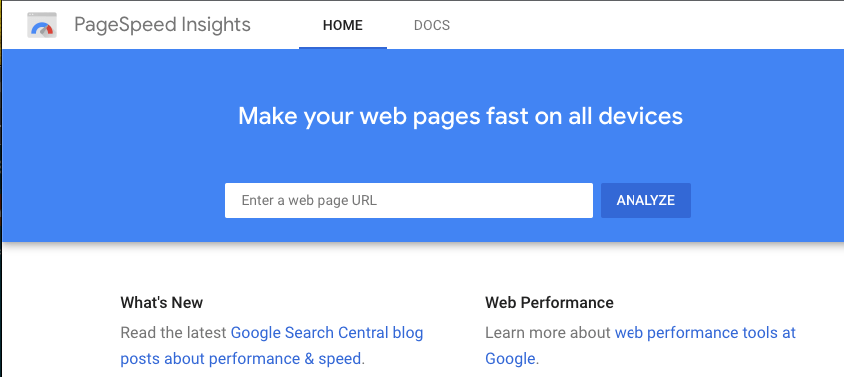Click 'Make your web pages fast' headline
The image size is (844, 377).
tap(460, 116)
